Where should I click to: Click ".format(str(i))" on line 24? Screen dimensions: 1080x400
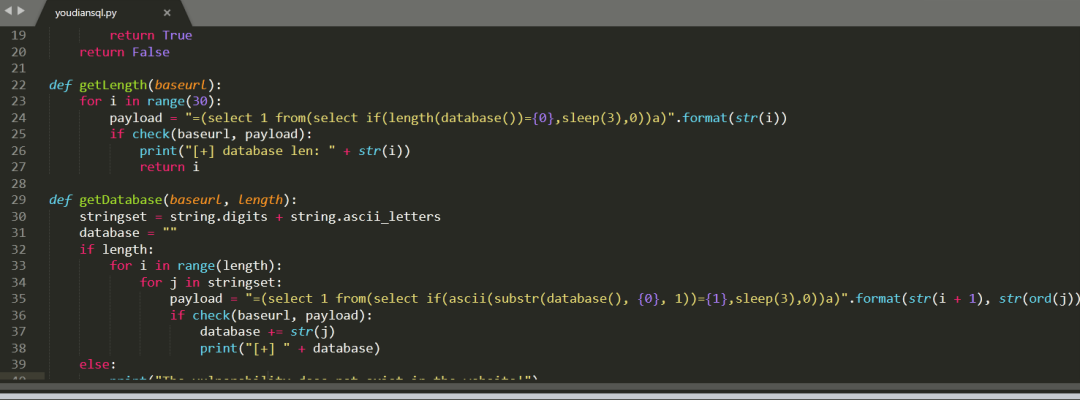click(731, 118)
